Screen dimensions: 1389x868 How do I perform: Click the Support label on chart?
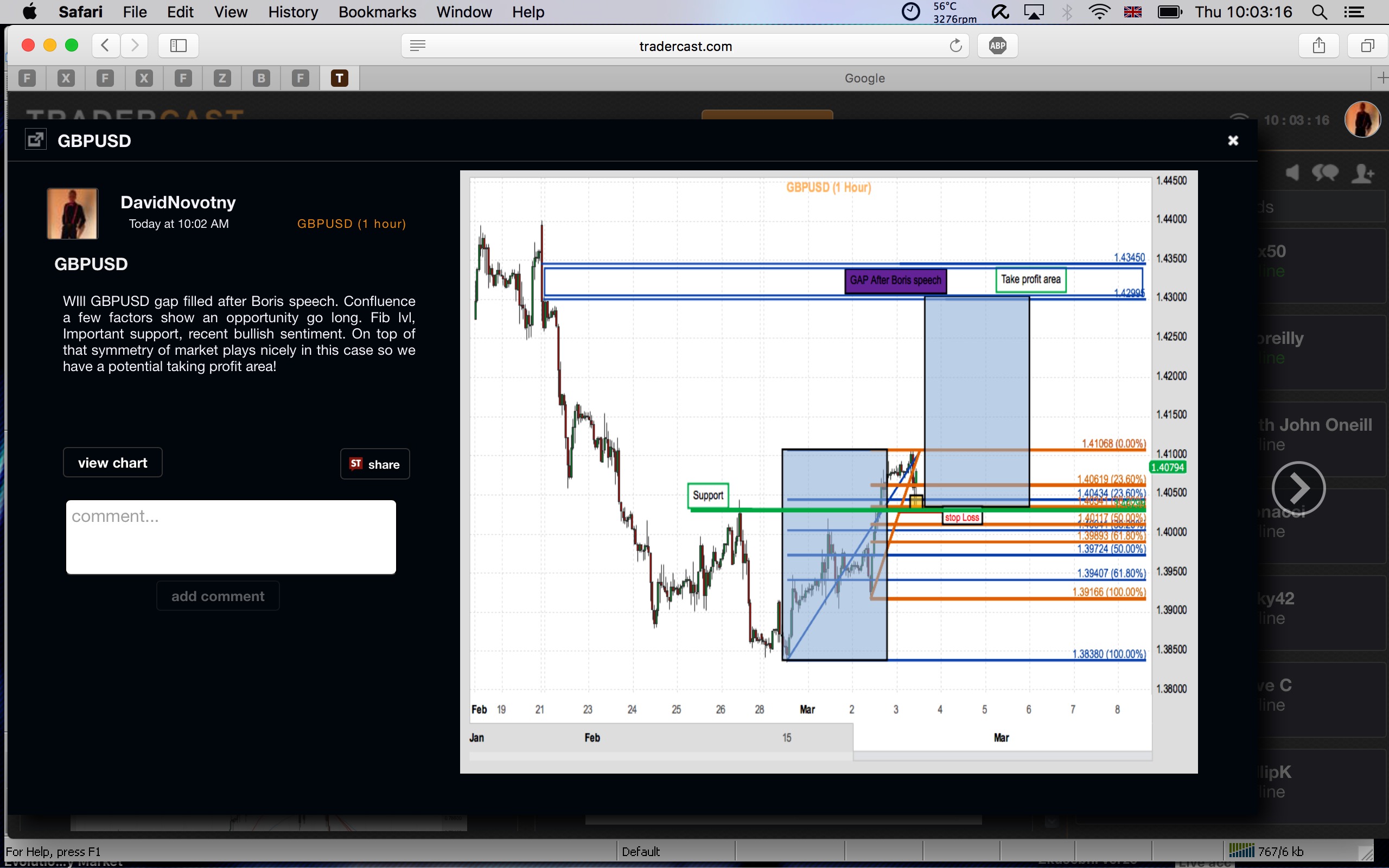[x=708, y=495]
